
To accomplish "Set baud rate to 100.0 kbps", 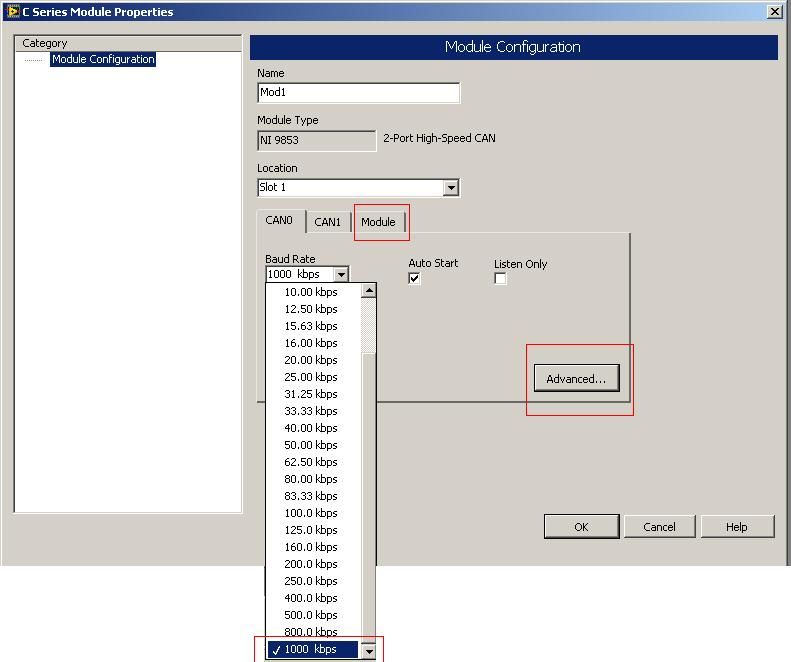I will (x=313, y=513).
